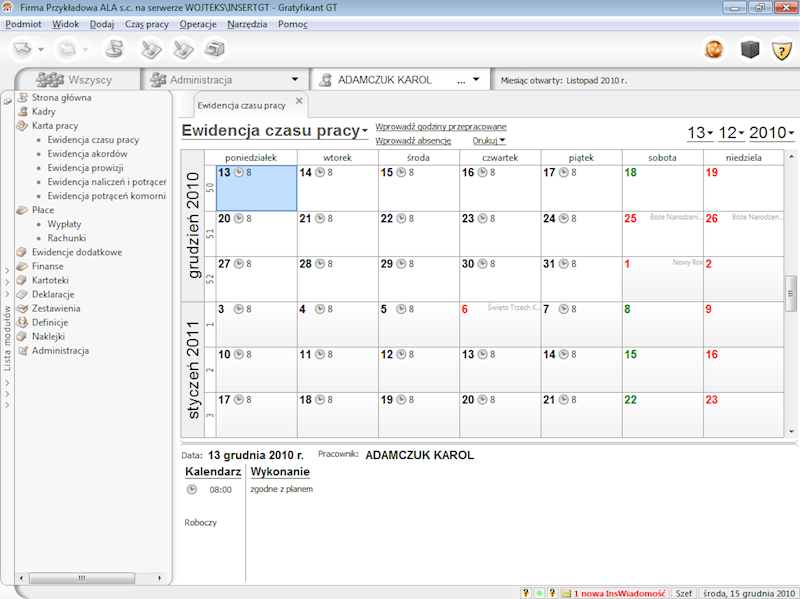Open help via the question-mark shield icon
Viewport: 800px width, 599px height.
click(x=781, y=49)
